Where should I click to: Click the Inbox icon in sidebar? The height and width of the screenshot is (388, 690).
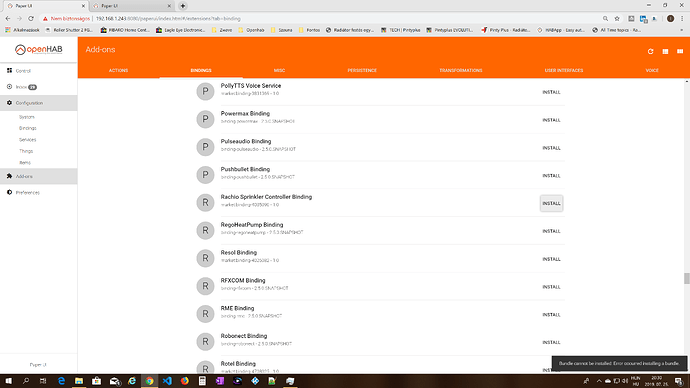click(9, 87)
